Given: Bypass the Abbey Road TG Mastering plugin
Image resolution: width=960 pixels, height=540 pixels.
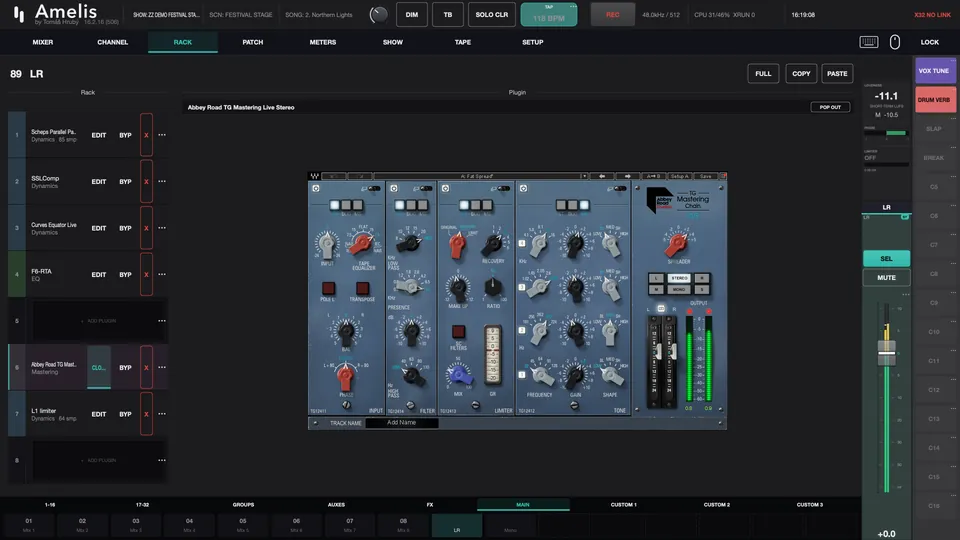Looking at the screenshot, I should [126, 367].
